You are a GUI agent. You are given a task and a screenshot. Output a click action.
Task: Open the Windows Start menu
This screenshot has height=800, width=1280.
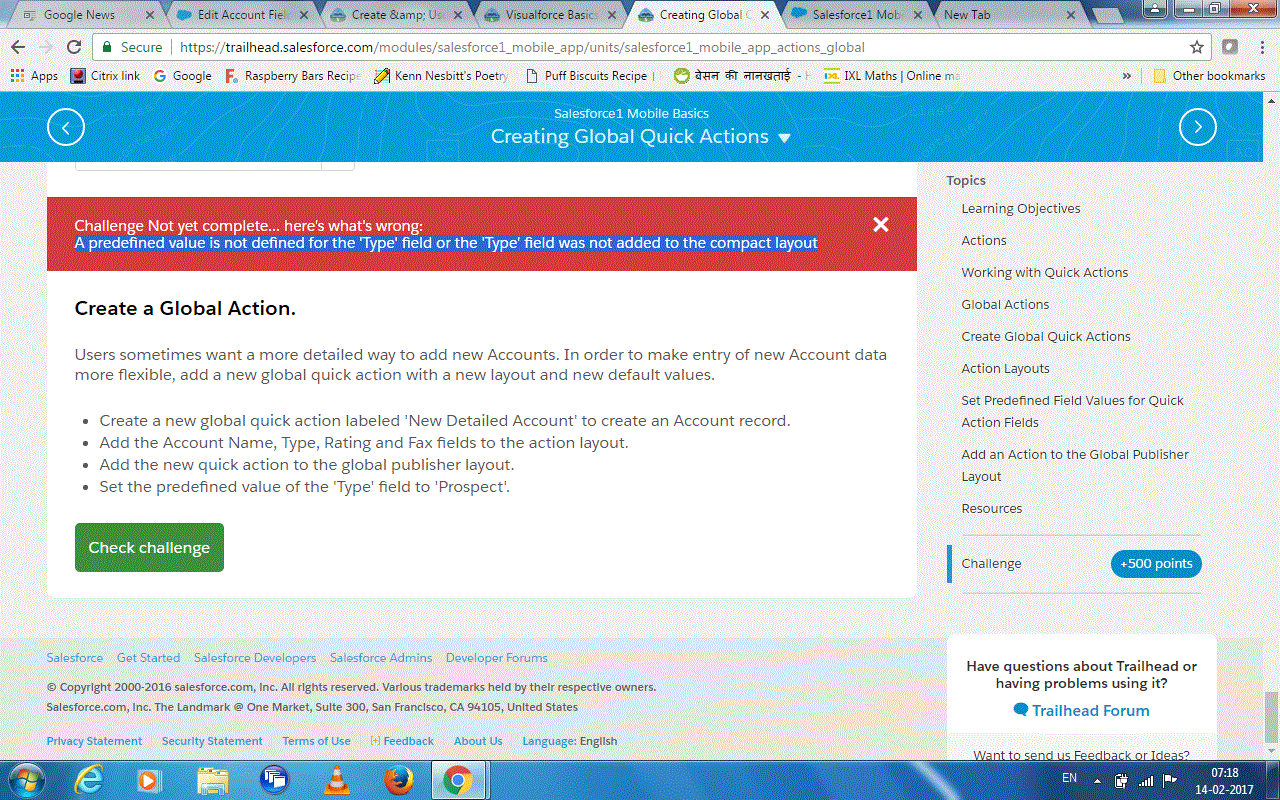(x=25, y=780)
